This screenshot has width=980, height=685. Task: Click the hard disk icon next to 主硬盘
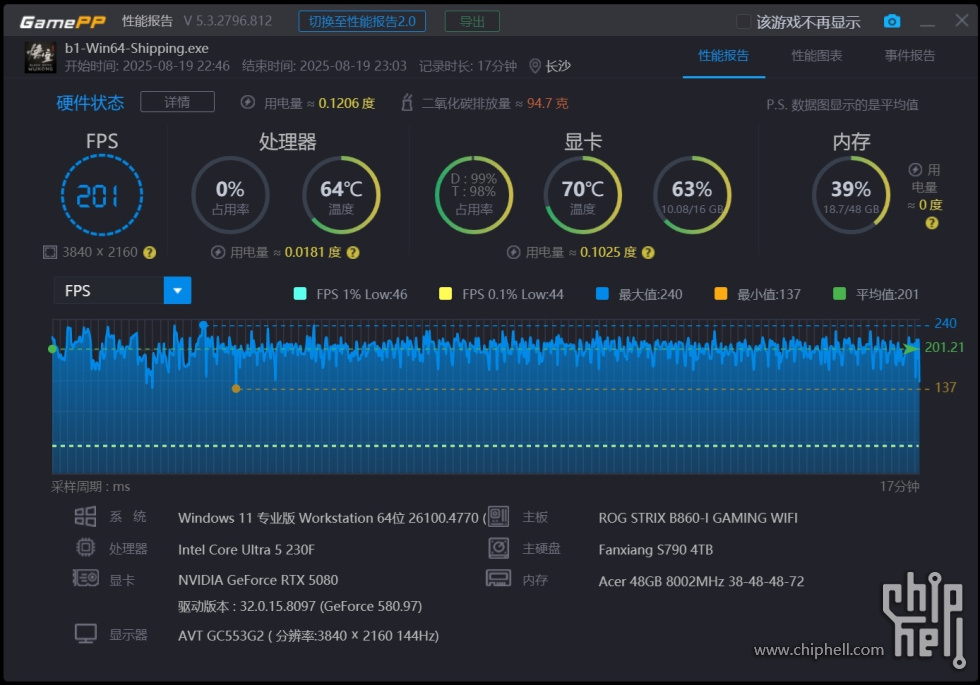pos(498,548)
